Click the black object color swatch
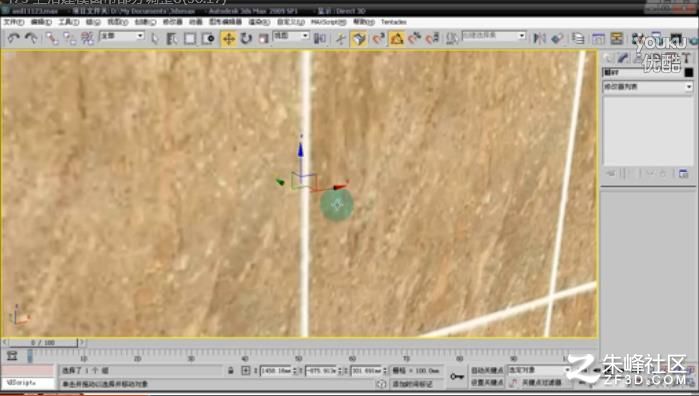The height and width of the screenshot is (396, 699). click(x=689, y=72)
